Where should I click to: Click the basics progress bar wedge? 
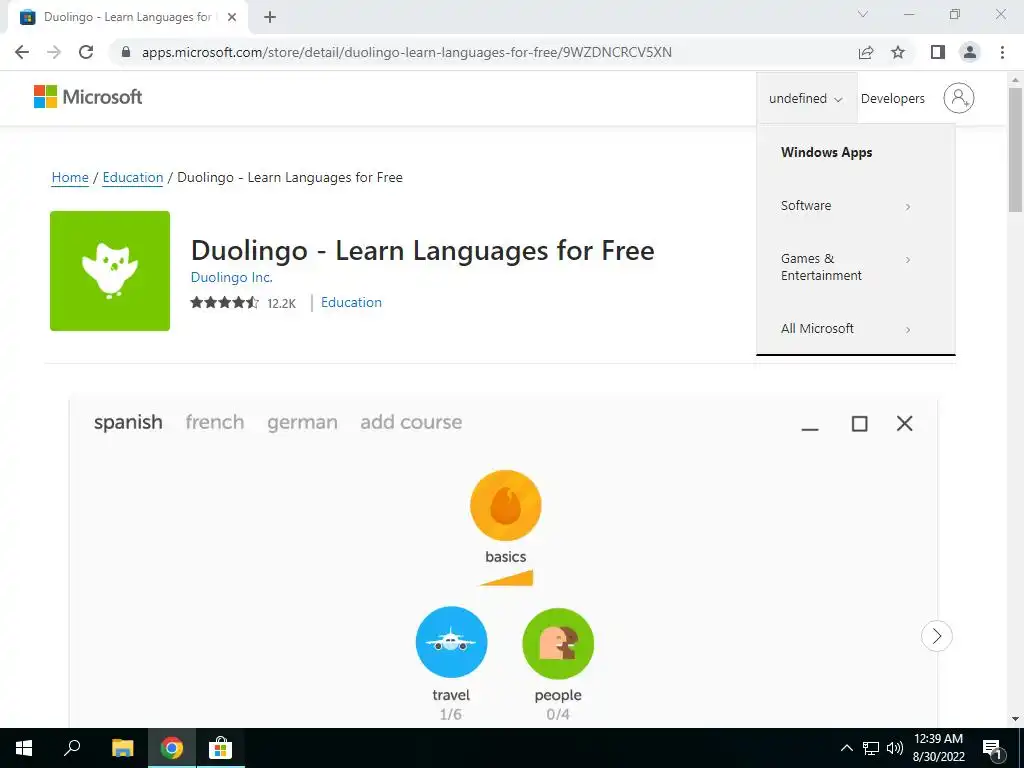pos(507,578)
